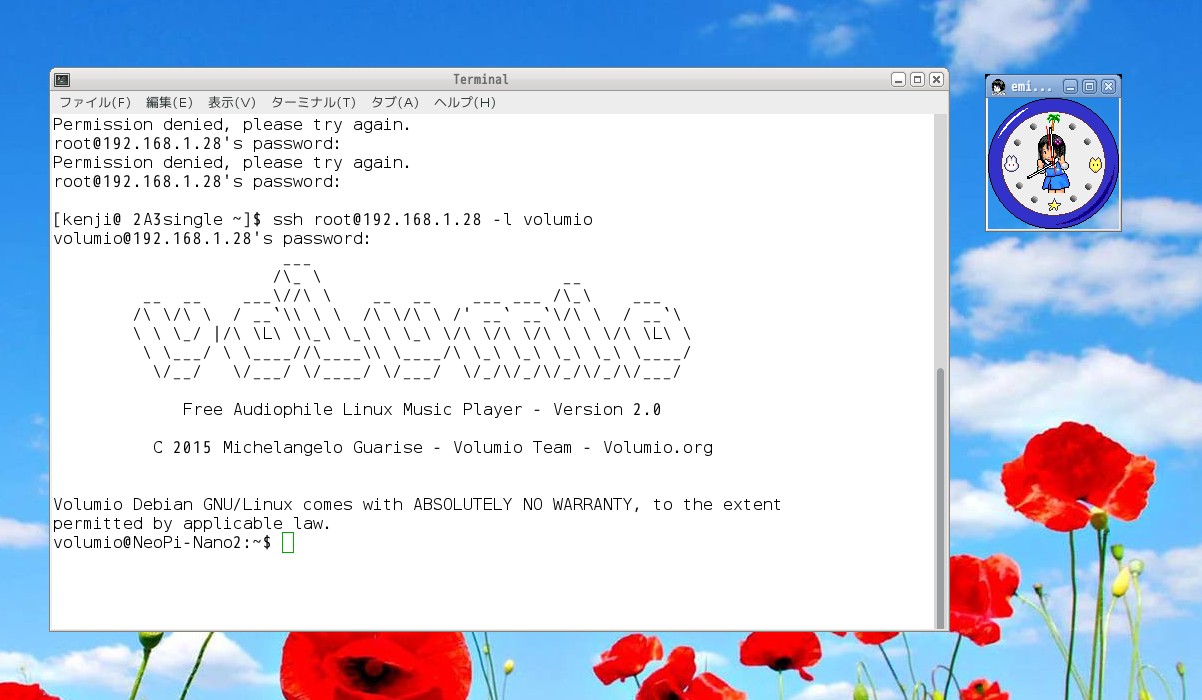This screenshot has width=1202, height=700.
Task: Open the タブ(A) menu
Action: (x=395, y=103)
